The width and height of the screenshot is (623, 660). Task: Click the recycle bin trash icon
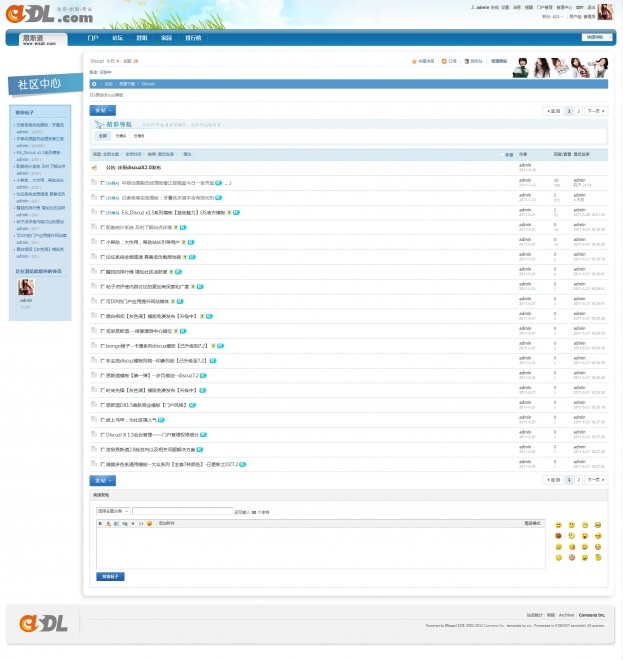click(467, 61)
